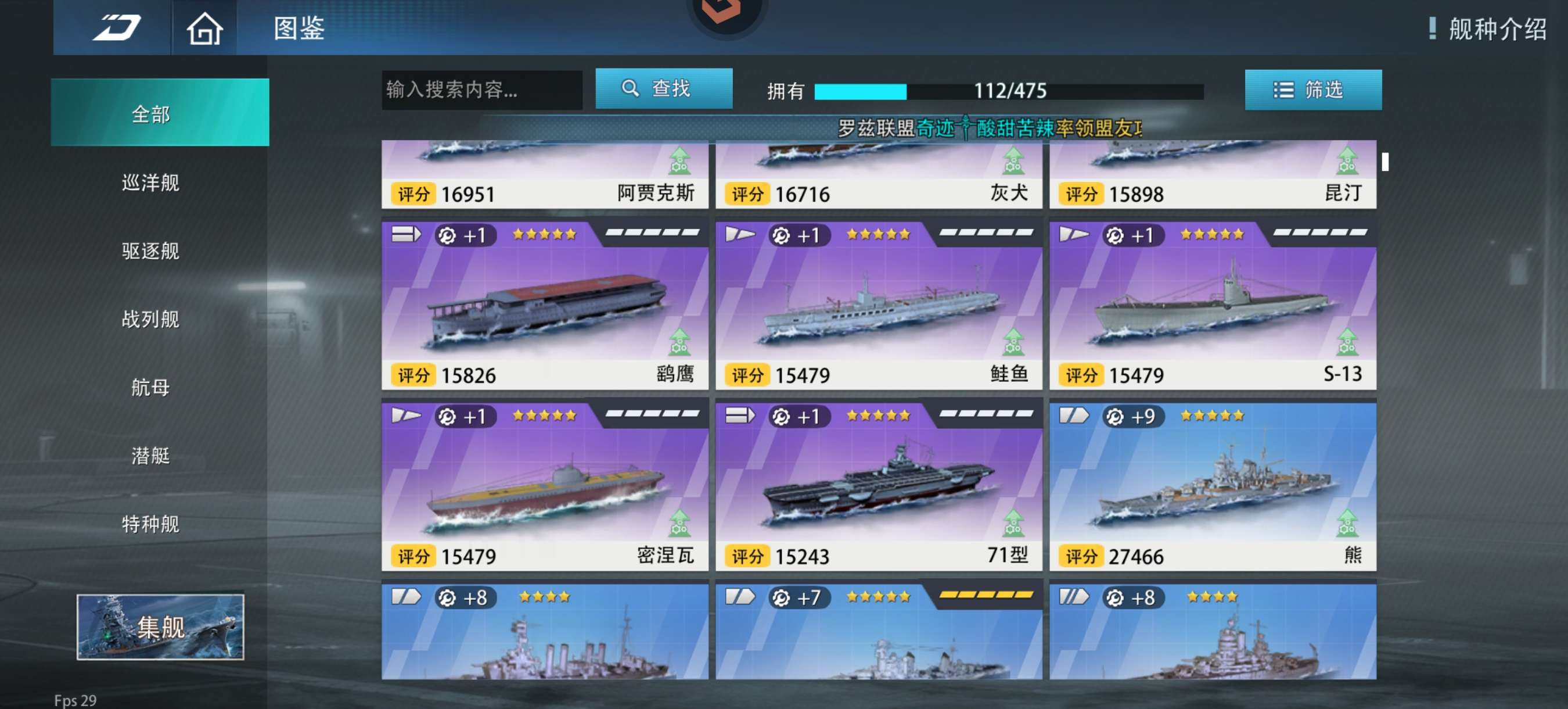Image resolution: width=1568 pixels, height=709 pixels.
Task: Open the 集舰 thumbnail banner
Action: [160, 627]
